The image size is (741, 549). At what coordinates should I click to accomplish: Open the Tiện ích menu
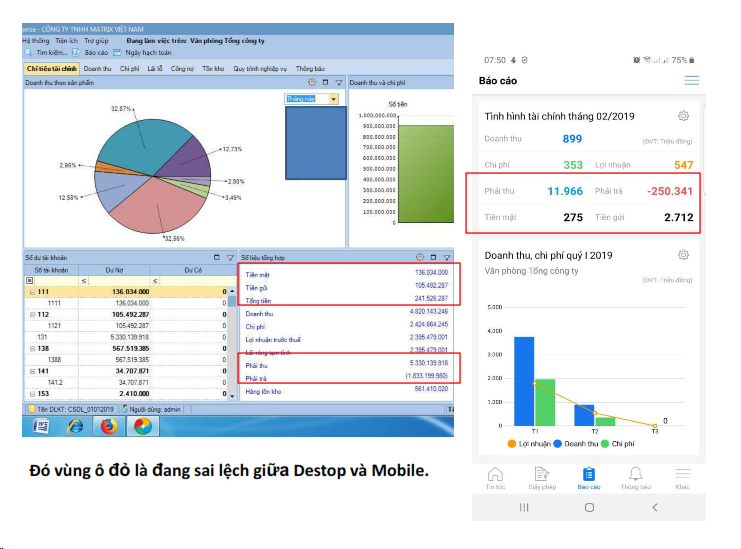[68, 41]
